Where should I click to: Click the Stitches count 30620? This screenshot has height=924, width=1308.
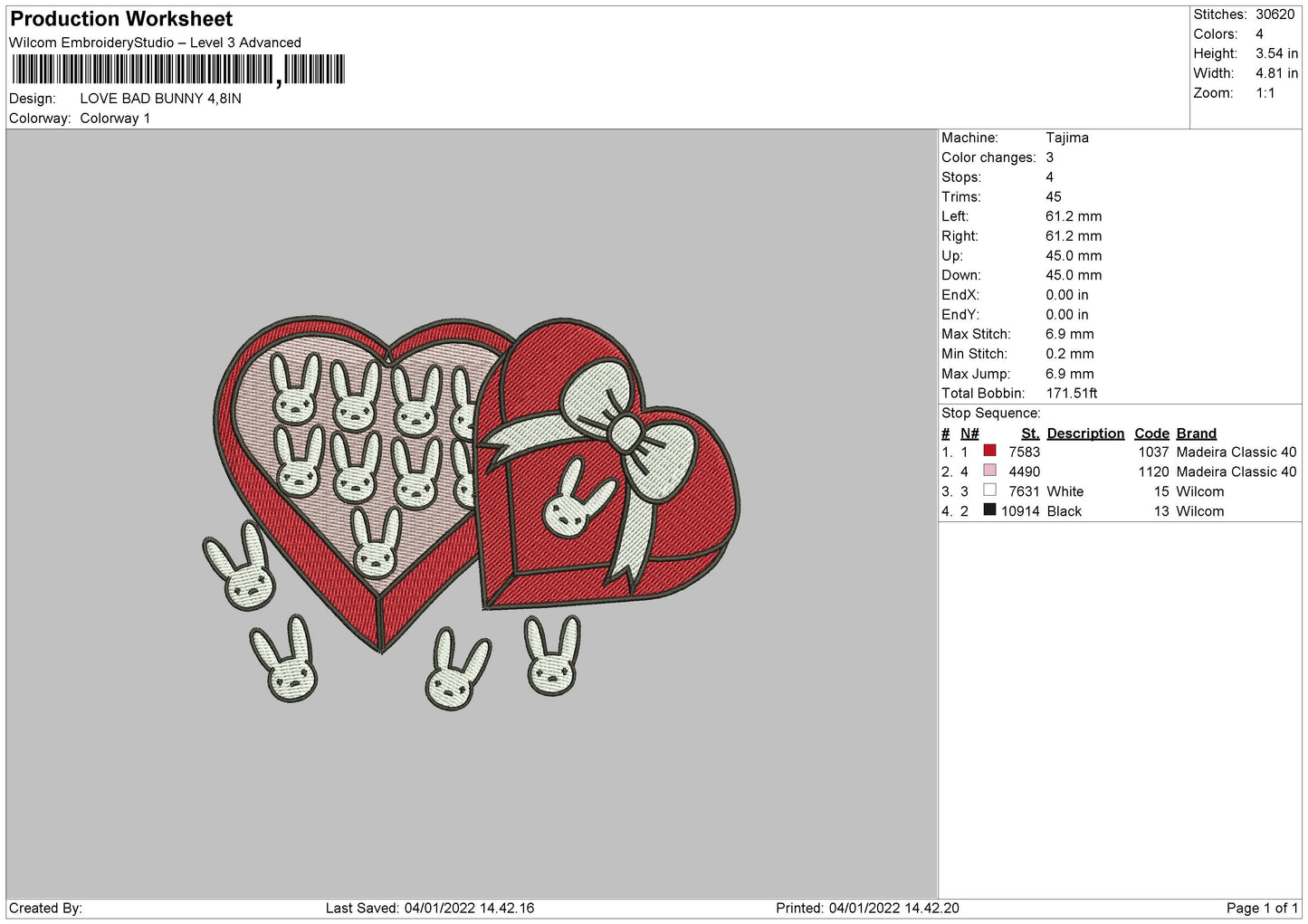(x=1275, y=14)
